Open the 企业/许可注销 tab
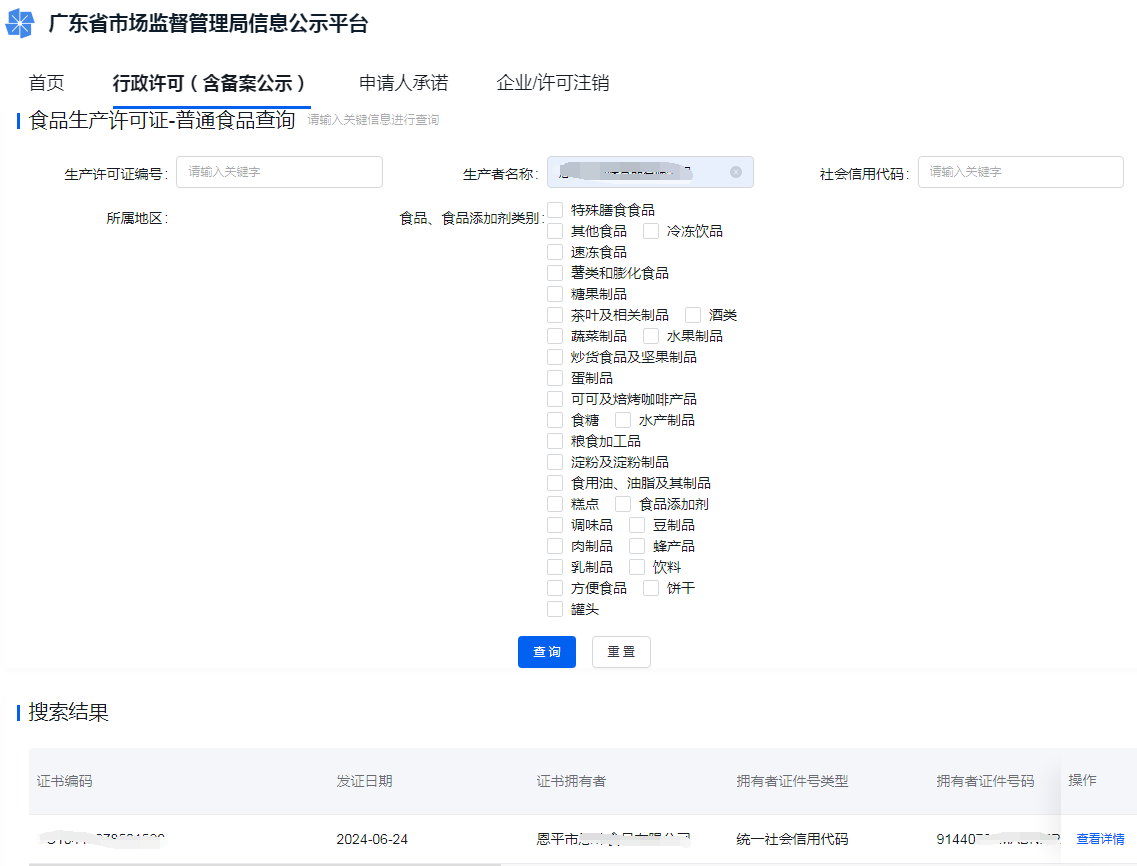The width and height of the screenshot is (1137, 866). [x=552, y=83]
